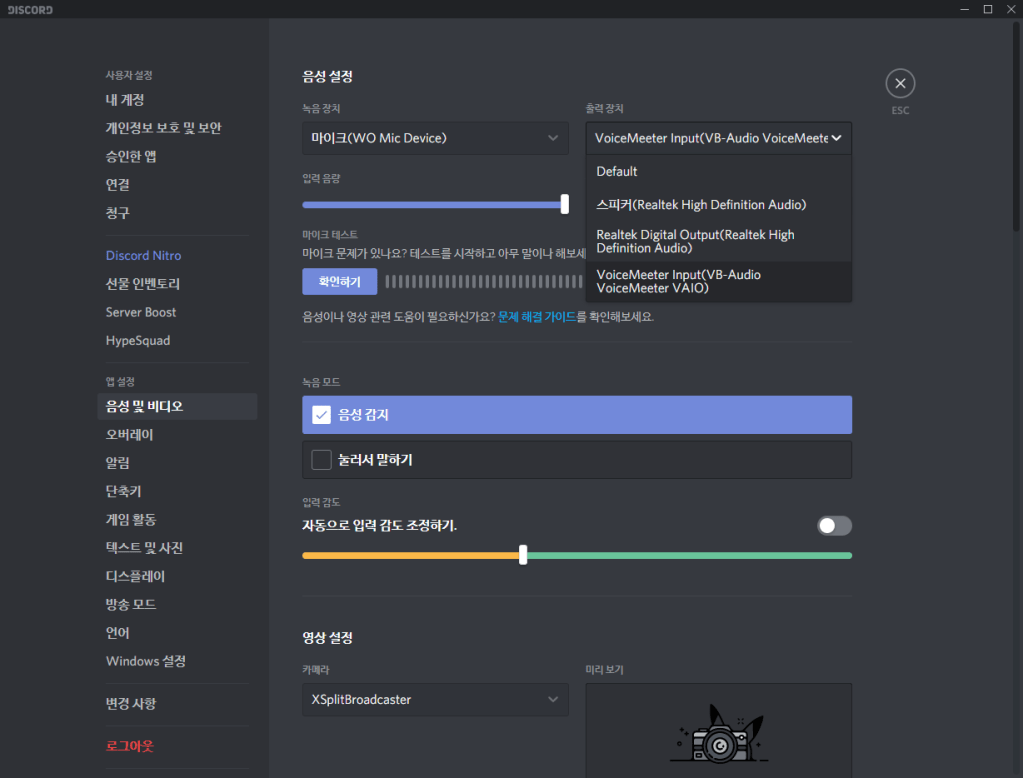Open the 문제 해결 가이드 link
The width and height of the screenshot is (1023, 778).
[537, 317]
